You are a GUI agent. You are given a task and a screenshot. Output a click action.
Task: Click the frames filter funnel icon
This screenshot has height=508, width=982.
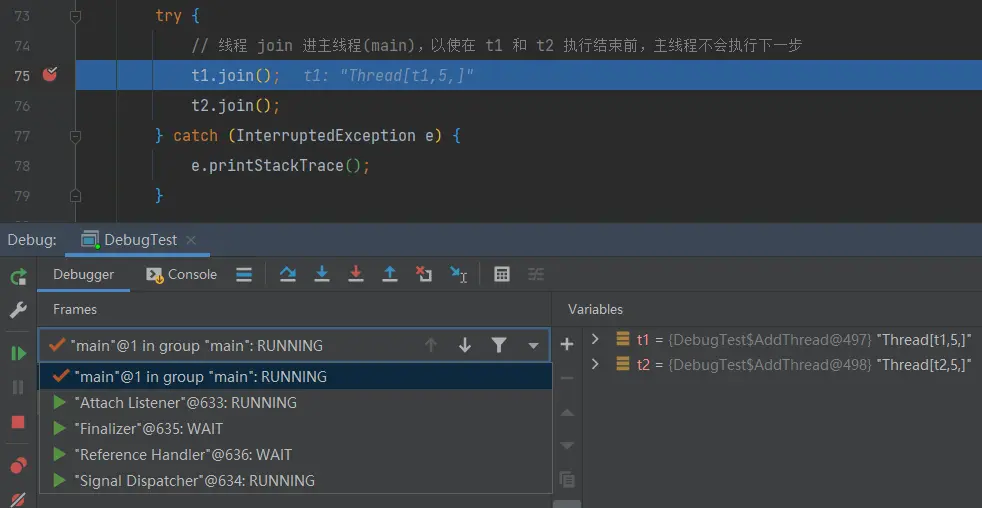[x=499, y=345]
